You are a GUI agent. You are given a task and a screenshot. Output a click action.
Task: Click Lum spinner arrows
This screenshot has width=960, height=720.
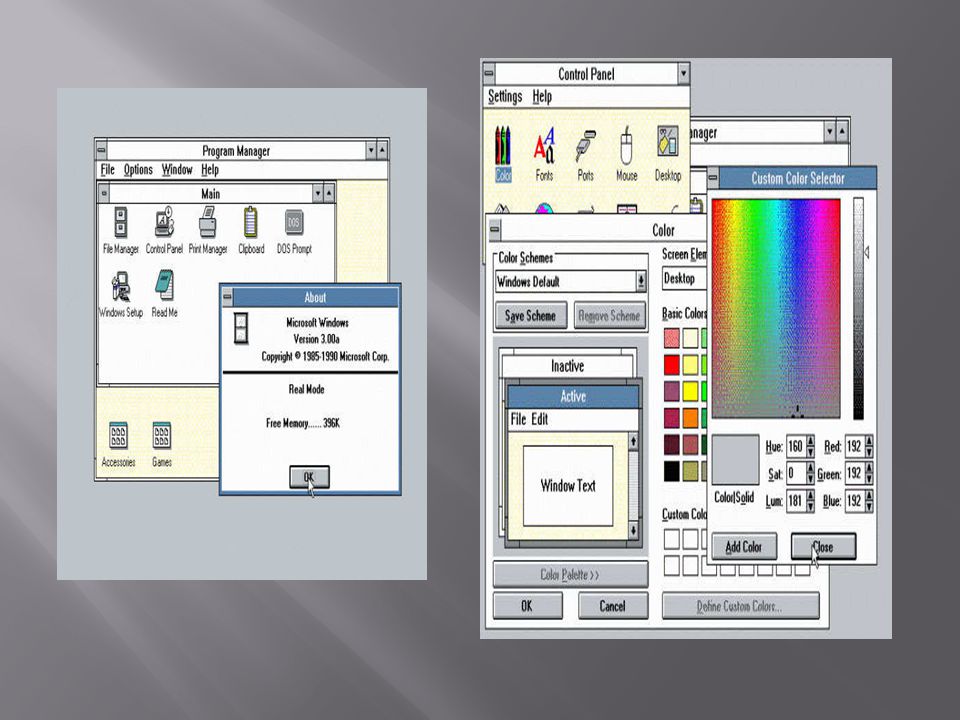coord(811,501)
